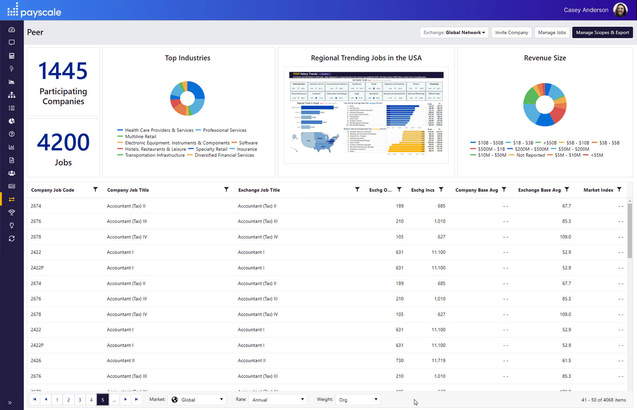Open the Exchange Global Network dropdown
This screenshot has height=410, width=637.
(454, 33)
